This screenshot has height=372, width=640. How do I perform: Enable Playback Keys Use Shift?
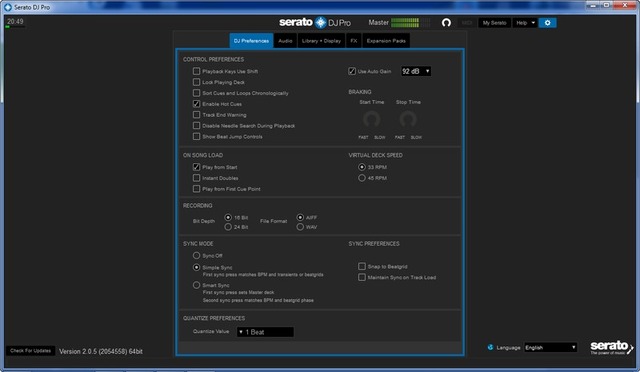coord(196,71)
